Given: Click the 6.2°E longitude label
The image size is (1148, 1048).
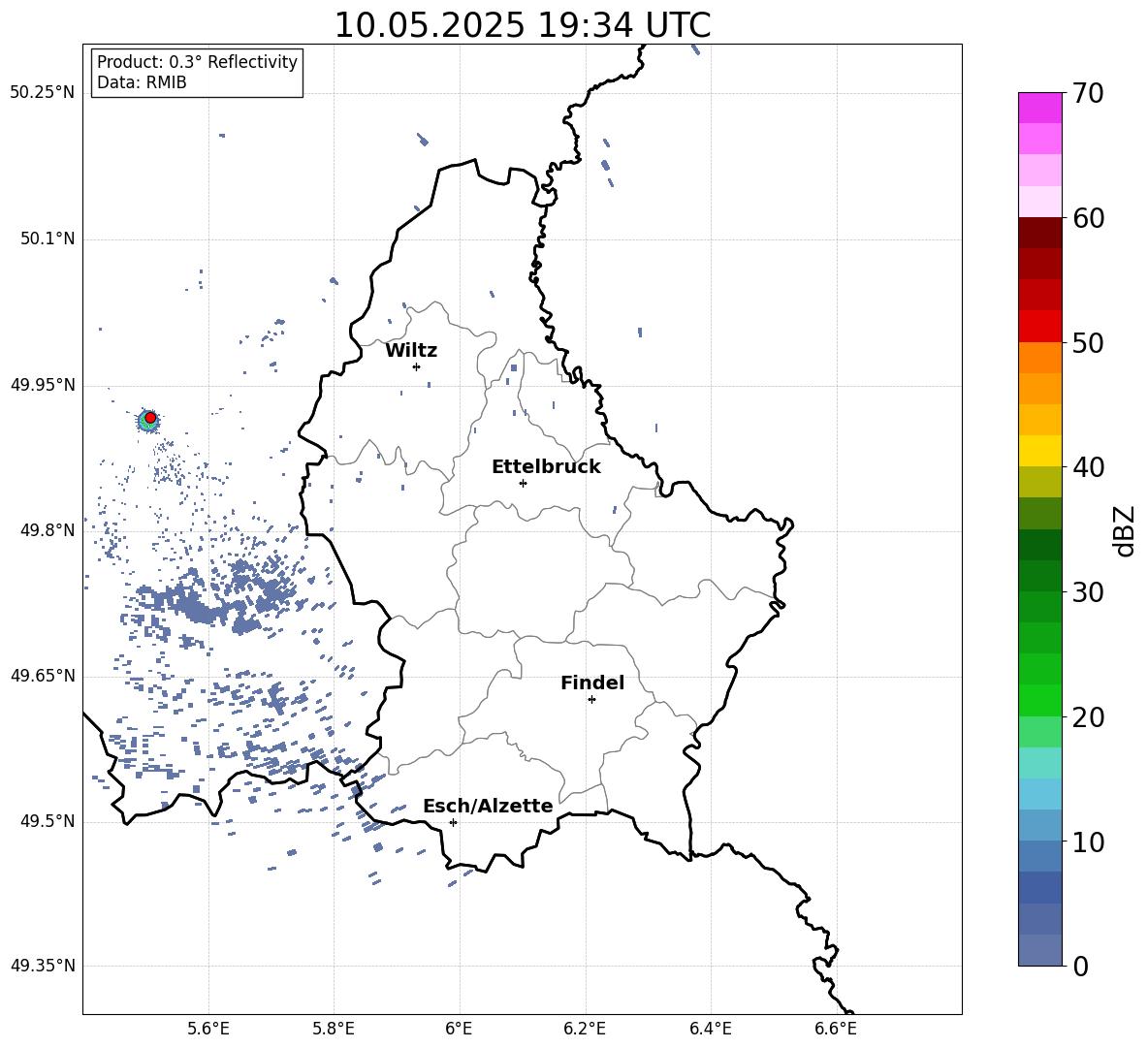Looking at the screenshot, I should pos(585,1029).
